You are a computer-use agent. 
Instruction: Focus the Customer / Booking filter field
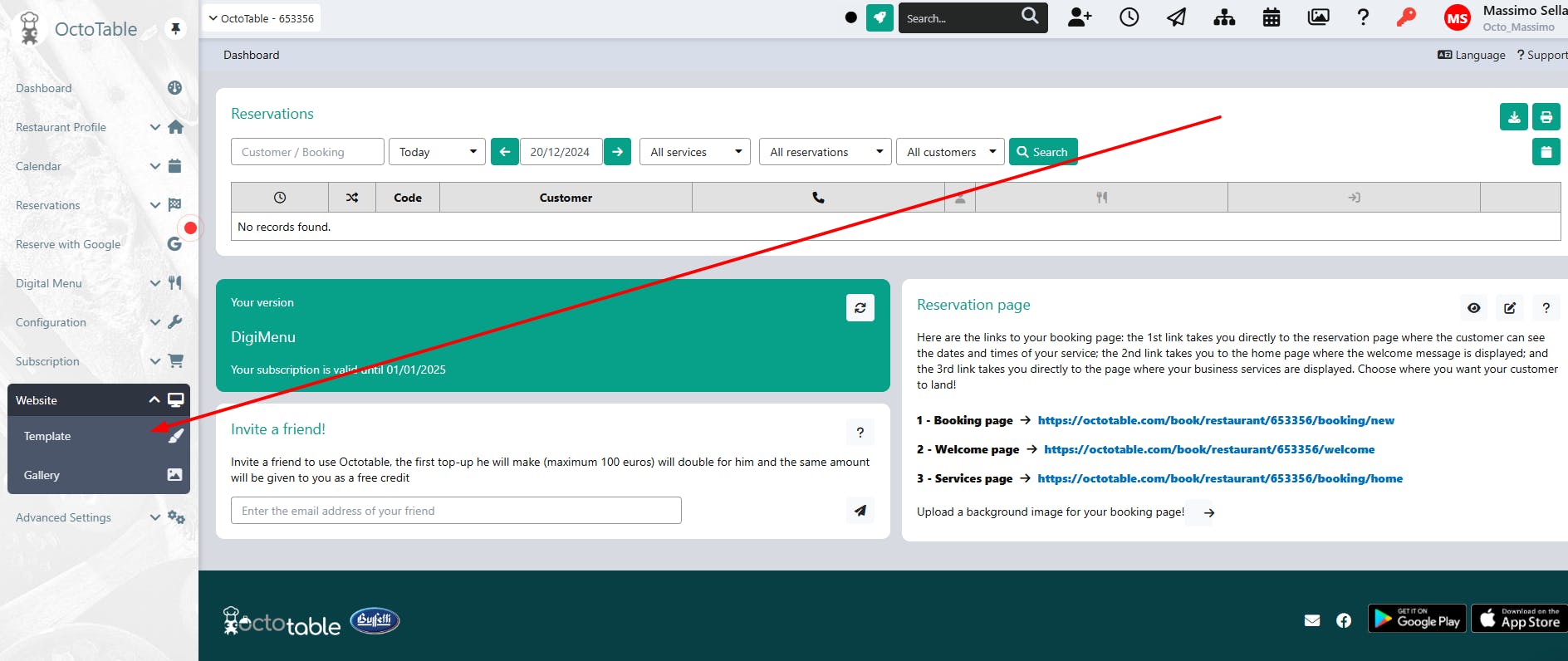307,152
